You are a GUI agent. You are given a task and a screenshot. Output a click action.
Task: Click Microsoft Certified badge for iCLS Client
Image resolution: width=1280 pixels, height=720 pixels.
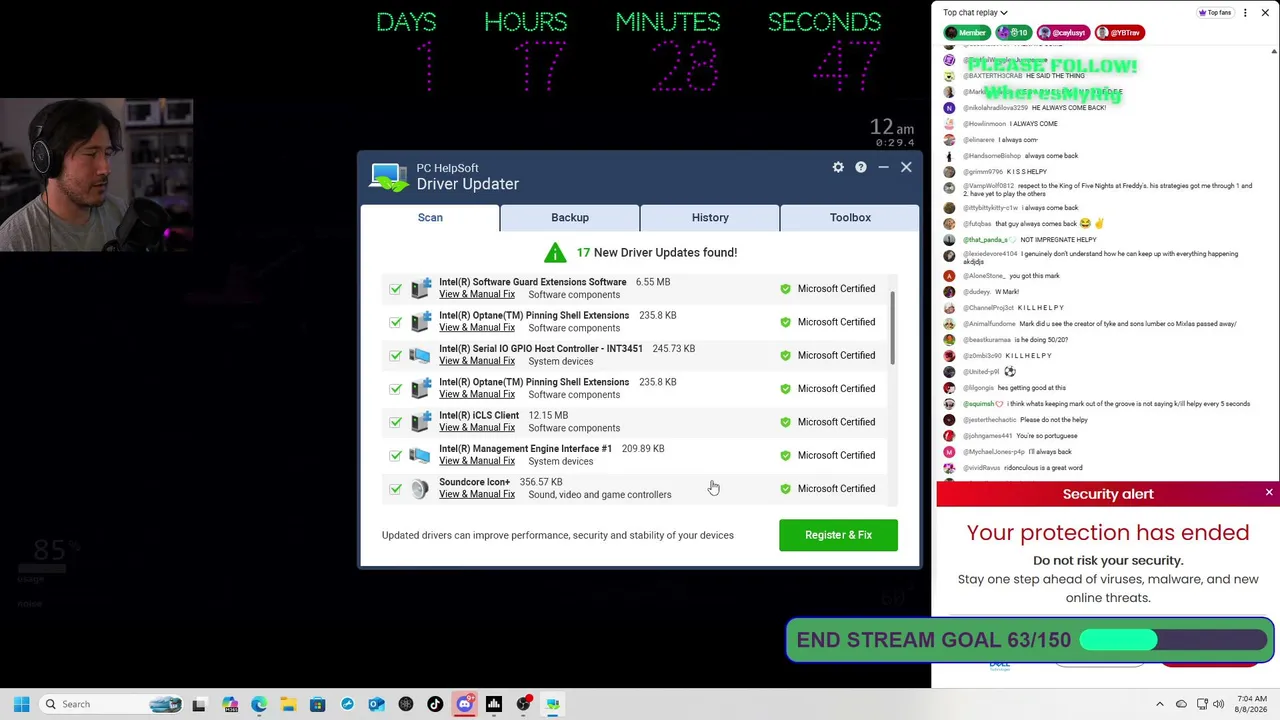point(828,422)
